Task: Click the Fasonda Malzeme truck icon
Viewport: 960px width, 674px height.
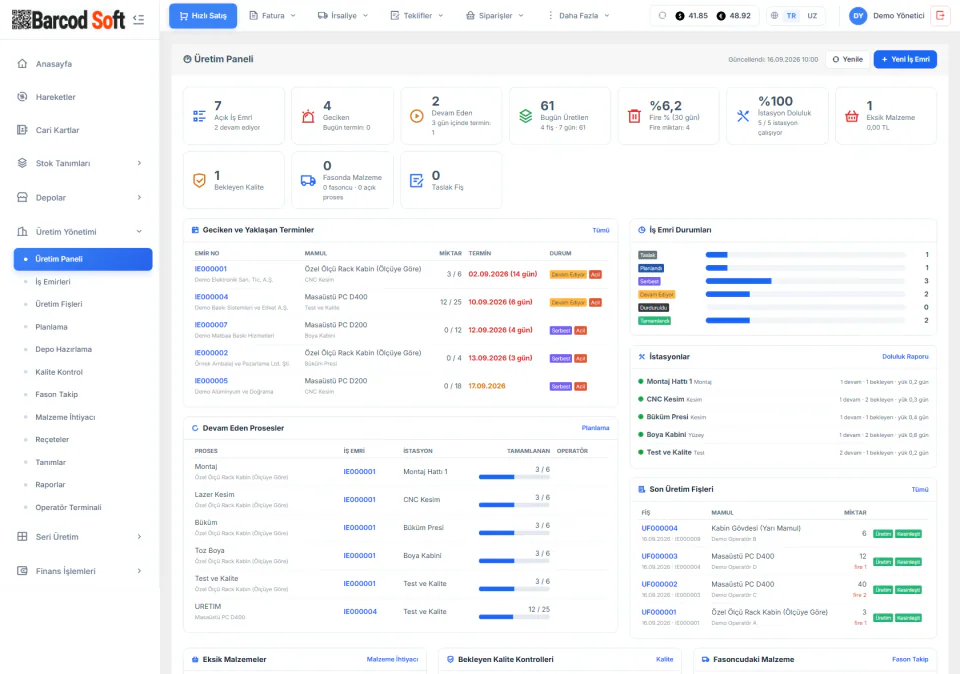Action: coord(308,181)
